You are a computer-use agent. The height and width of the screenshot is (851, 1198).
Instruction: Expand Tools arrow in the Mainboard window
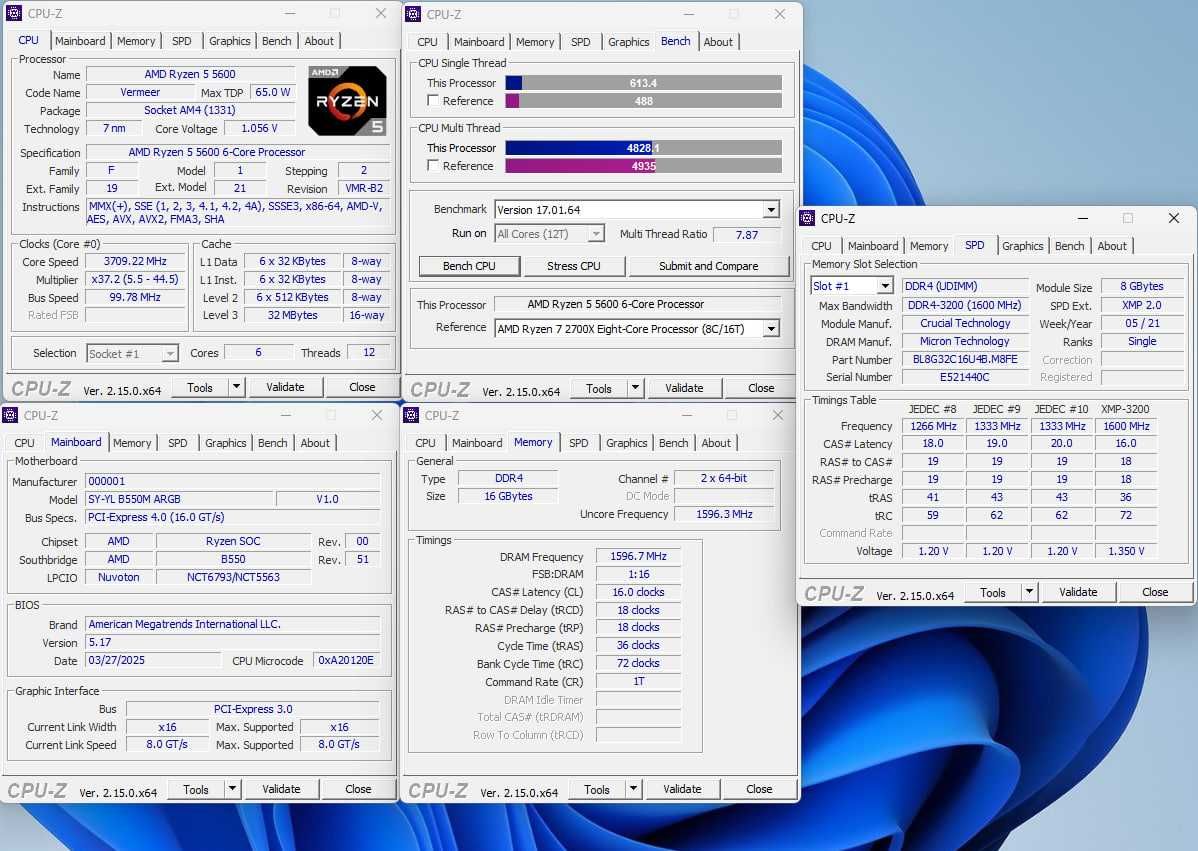232,789
